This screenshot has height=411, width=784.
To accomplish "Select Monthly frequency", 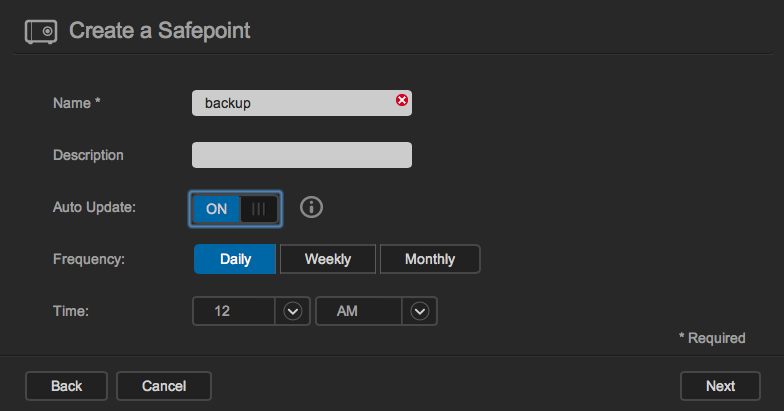I will pos(430,259).
